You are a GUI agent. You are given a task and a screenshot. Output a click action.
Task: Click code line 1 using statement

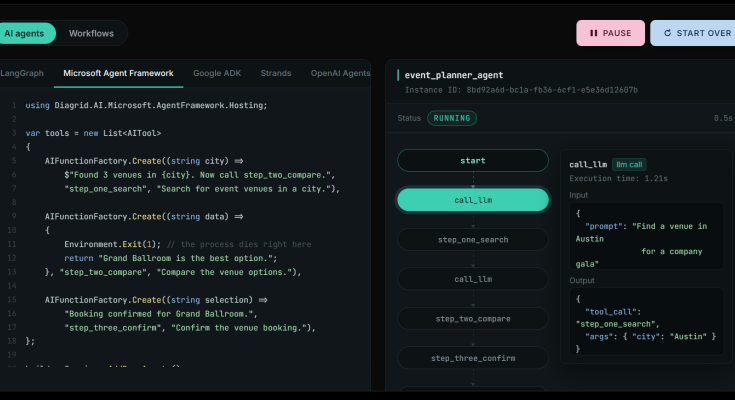[x=146, y=106]
